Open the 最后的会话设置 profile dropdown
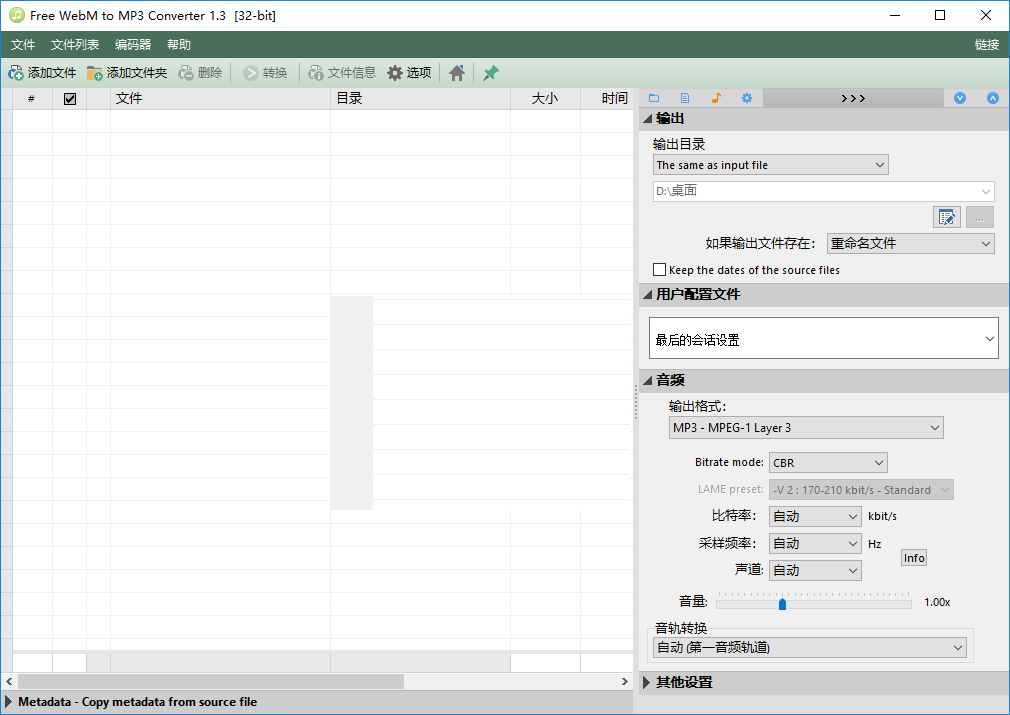The width and height of the screenshot is (1010, 715). coord(823,338)
